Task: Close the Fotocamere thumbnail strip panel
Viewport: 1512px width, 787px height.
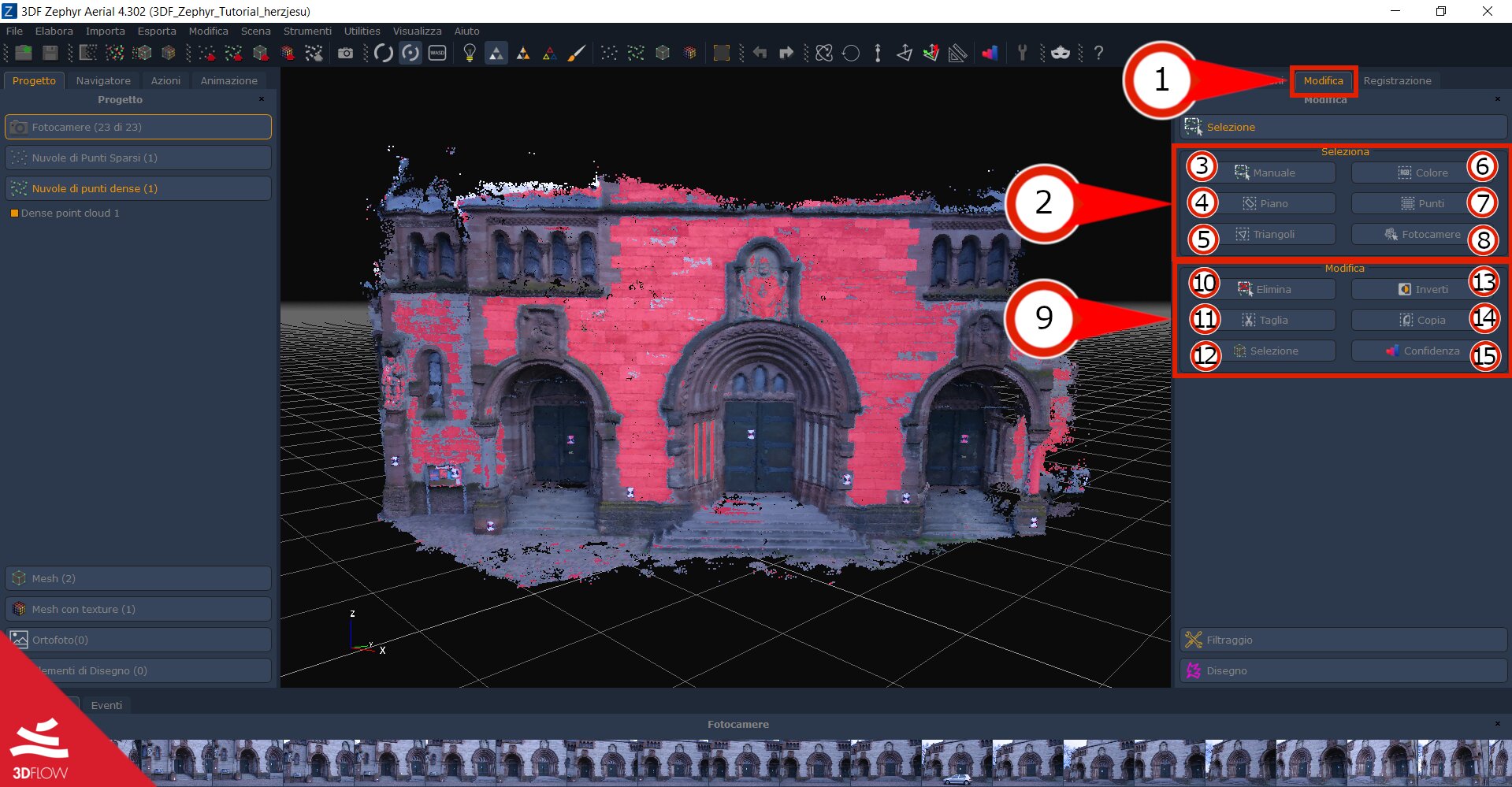Action: (1498, 723)
